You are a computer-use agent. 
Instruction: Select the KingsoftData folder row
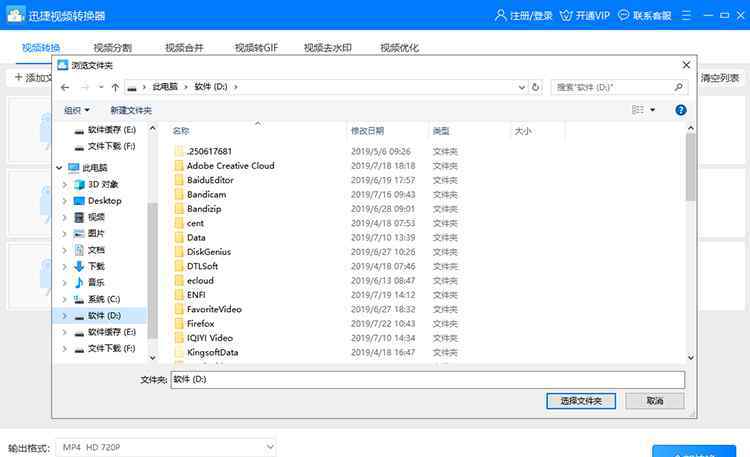[316, 352]
